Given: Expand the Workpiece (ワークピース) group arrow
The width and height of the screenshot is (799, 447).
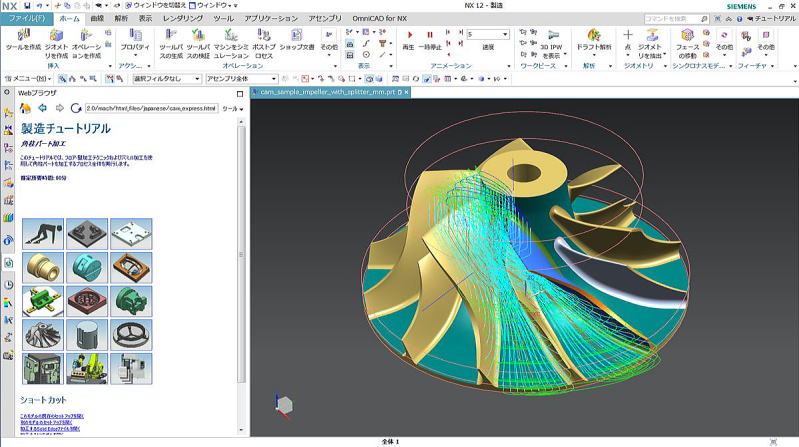Looking at the screenshot, I should pos(566,66).
